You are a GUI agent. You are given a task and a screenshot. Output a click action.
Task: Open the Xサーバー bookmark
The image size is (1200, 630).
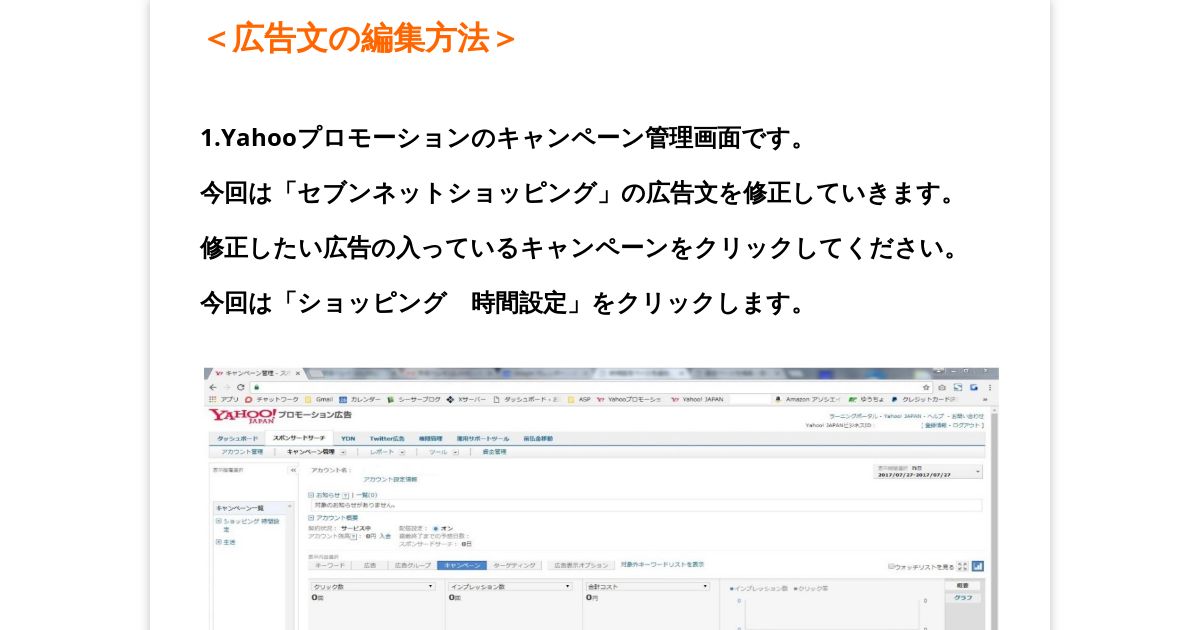pyautogui.click(x=466, y=399)
